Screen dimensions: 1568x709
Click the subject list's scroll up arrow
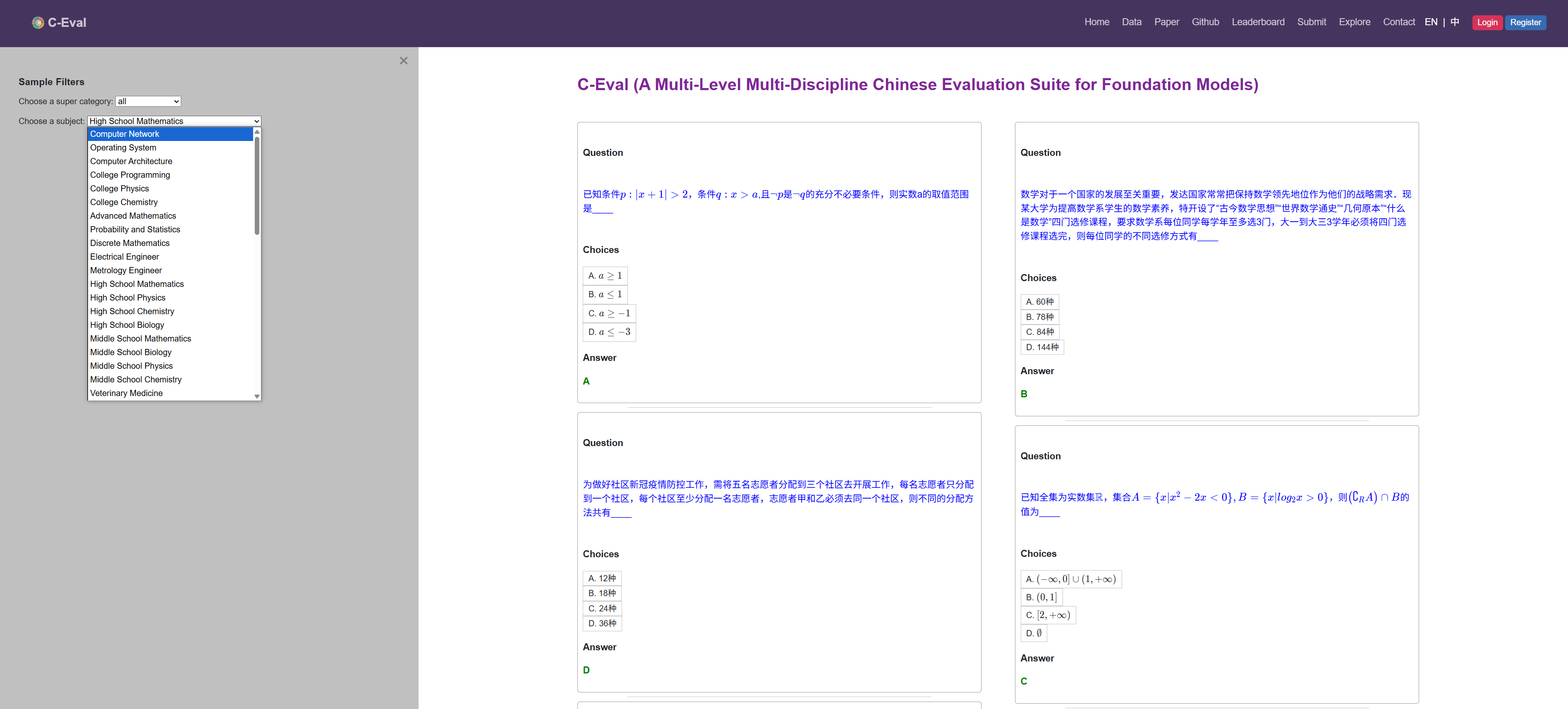pyautogui.click(x=257, y=132)
